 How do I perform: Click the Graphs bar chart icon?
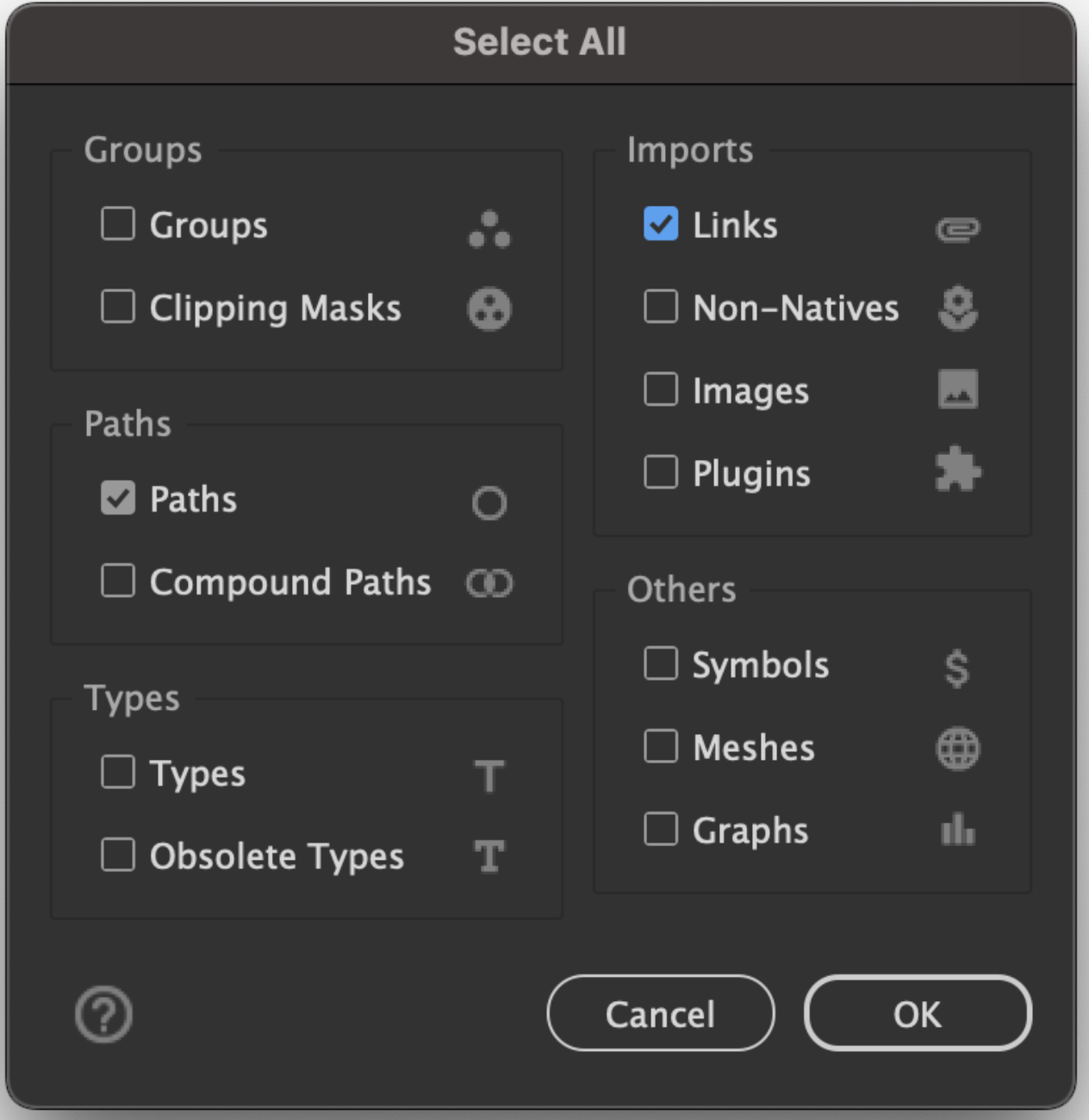(x=957, y=831)
